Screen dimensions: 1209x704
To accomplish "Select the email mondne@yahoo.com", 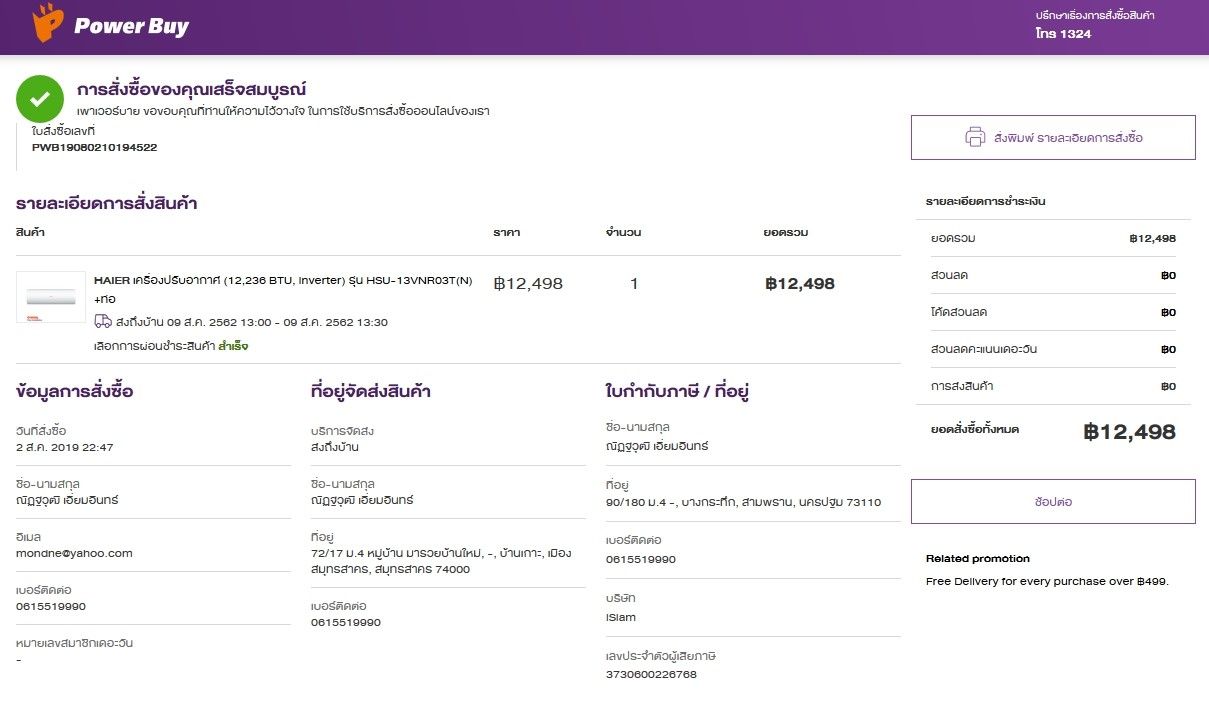I will [x=74, y=553].
